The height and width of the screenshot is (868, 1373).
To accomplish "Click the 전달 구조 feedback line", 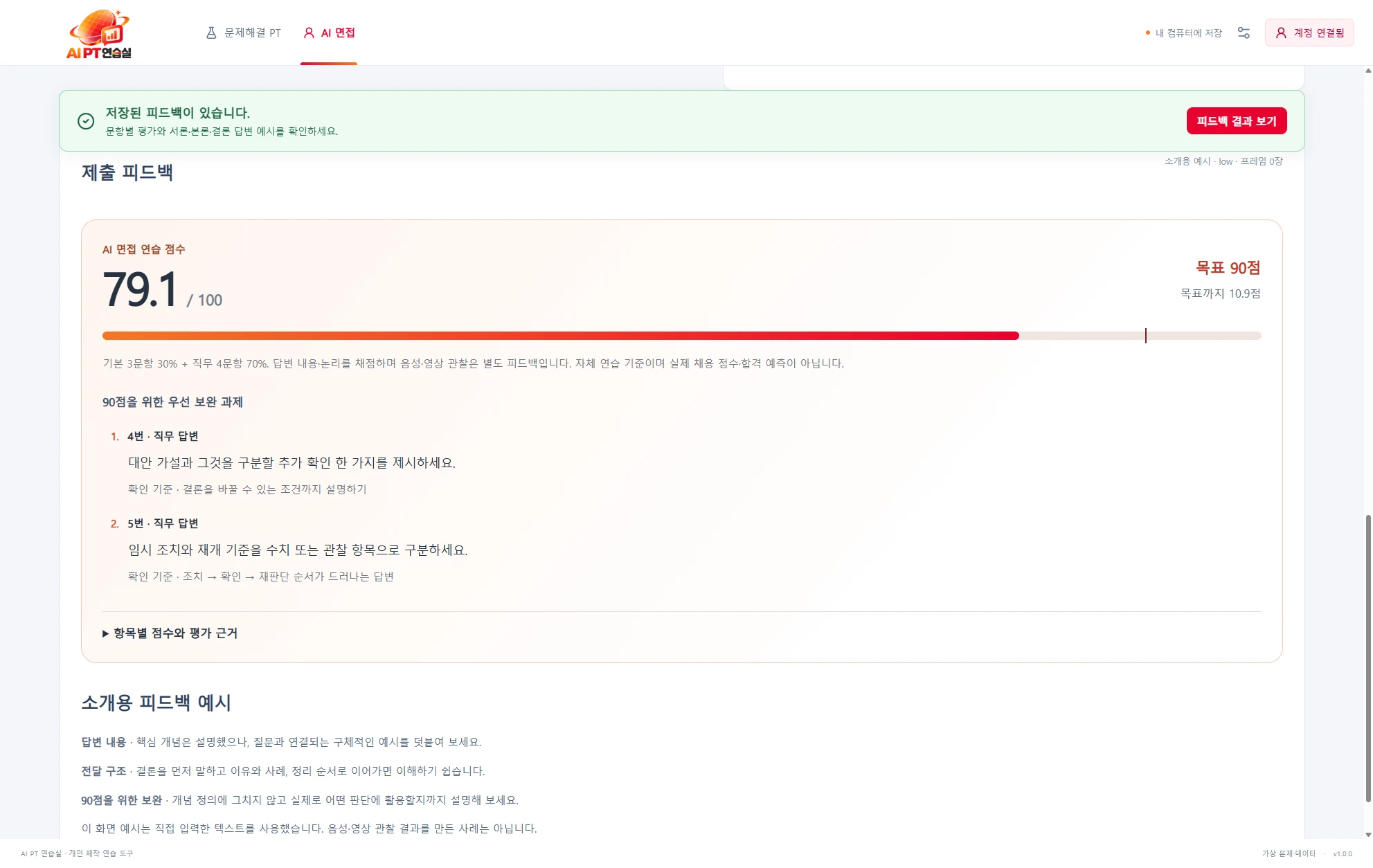I will pyautogui.click(x=283, y=771).
